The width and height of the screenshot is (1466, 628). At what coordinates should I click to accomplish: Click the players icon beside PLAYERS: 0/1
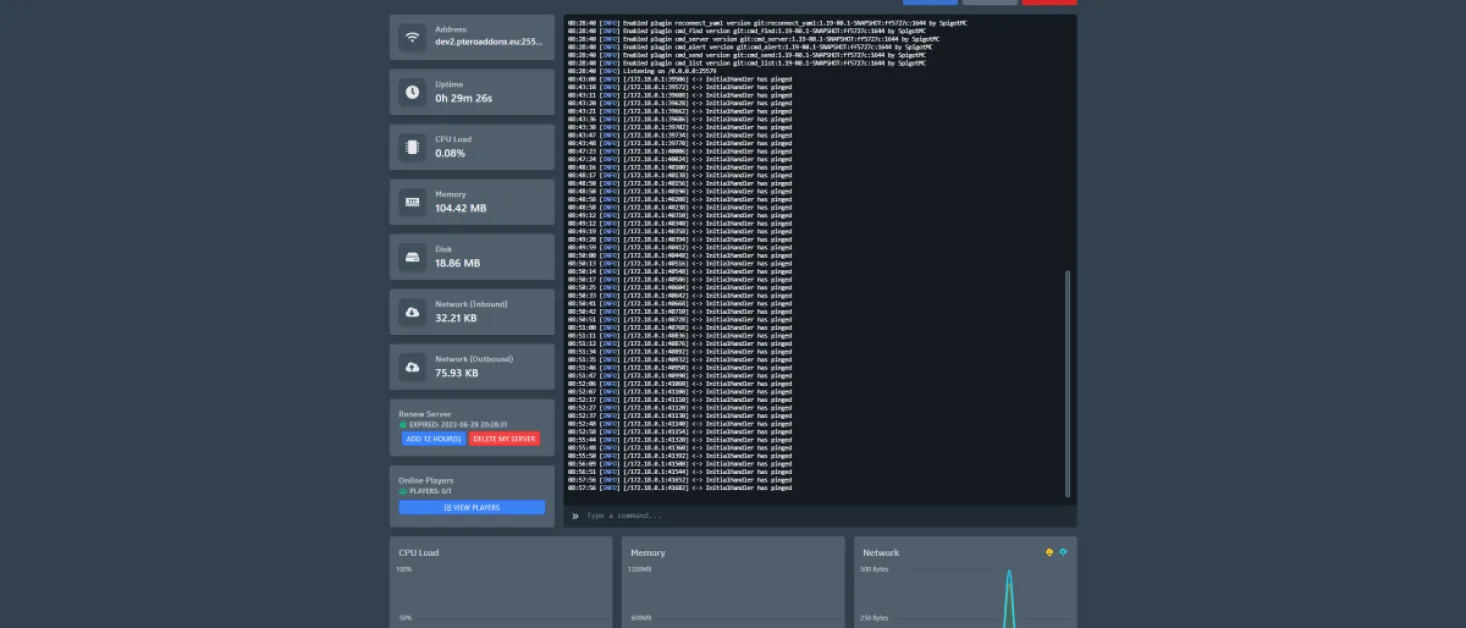pyautogui.click(x=403, y=491)
